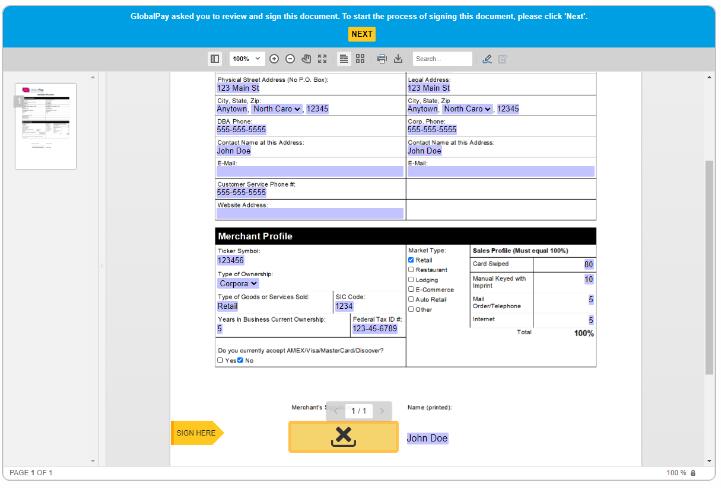Screen dimensions: 721x488
Task: Click the Legal Address field
Action: click(429, 88)
